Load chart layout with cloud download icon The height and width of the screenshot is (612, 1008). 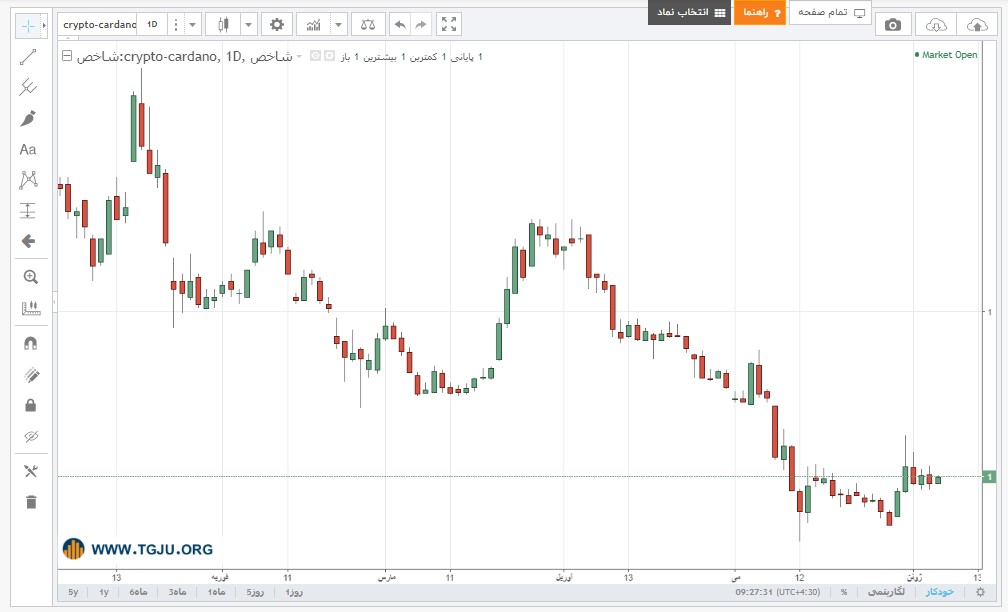936,25
